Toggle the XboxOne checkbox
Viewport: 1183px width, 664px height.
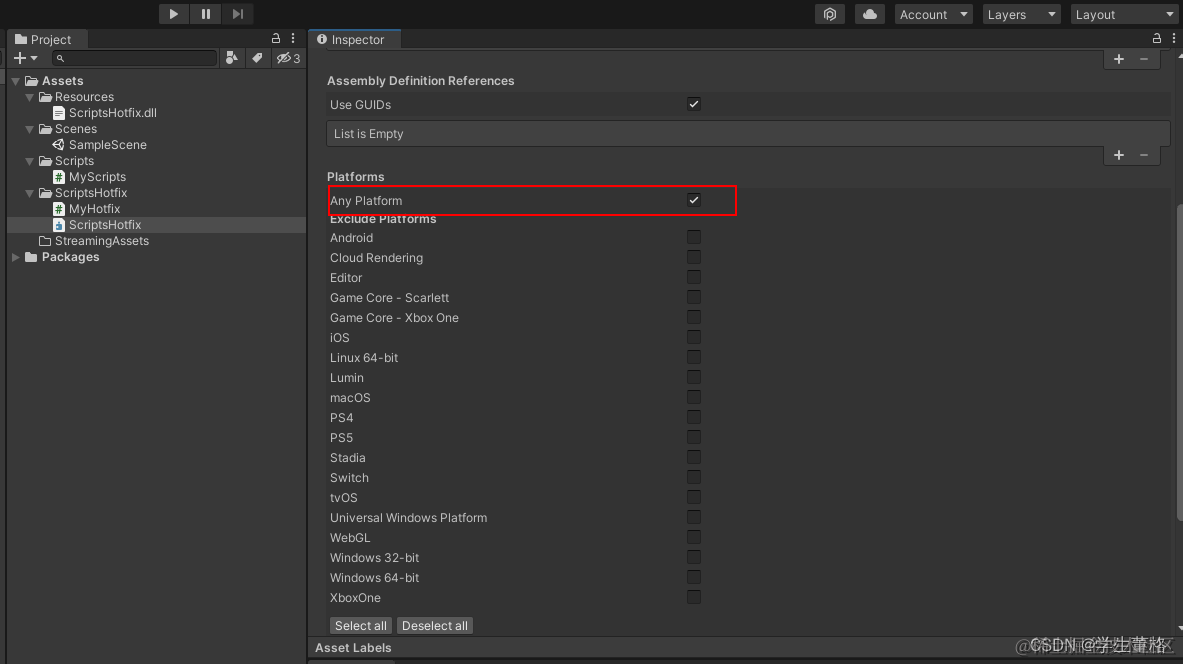click(694, 598)
